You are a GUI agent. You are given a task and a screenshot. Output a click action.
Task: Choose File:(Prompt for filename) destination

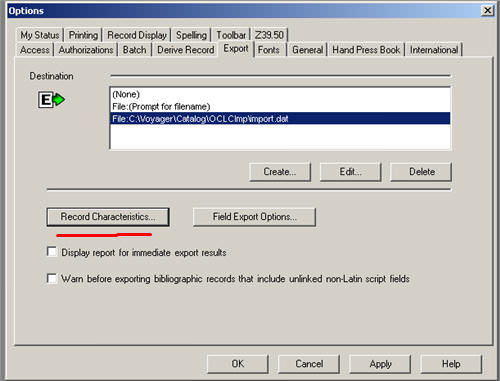point(280,107)
